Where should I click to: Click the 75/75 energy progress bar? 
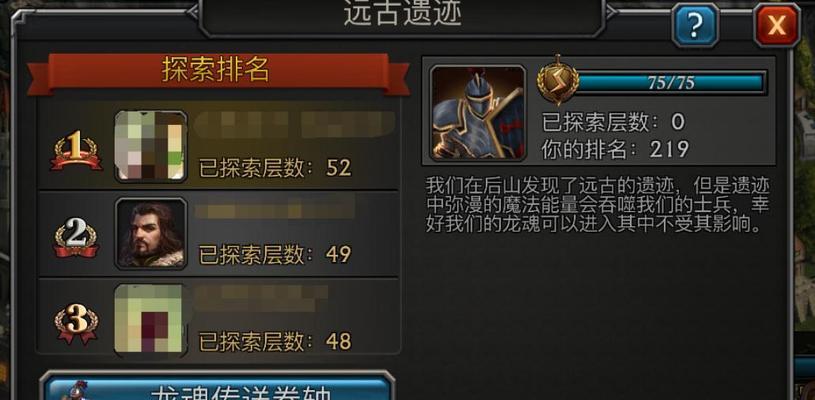coord(670,83)
